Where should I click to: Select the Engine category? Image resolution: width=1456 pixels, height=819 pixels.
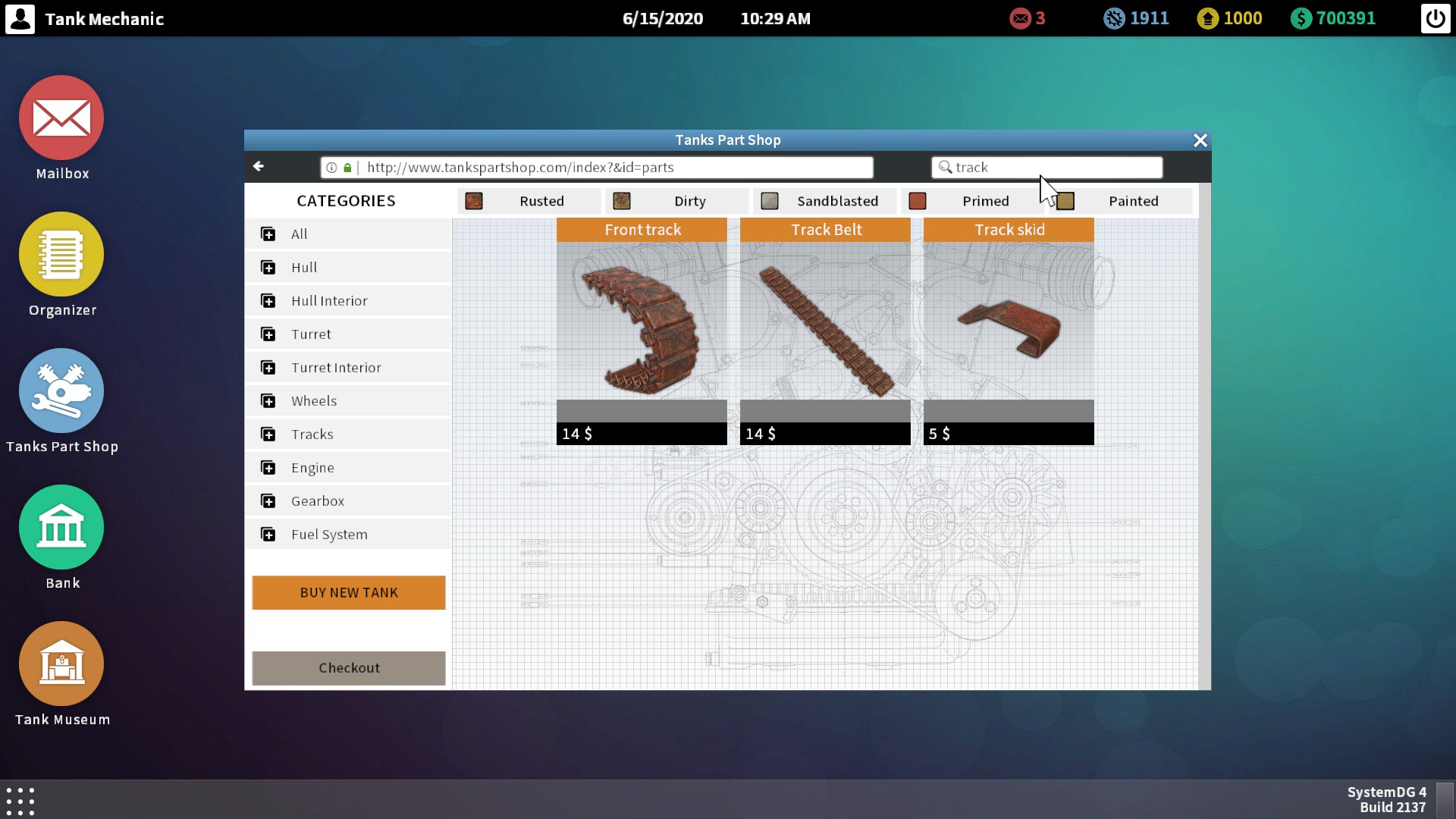pyautogui.click(x=312, y=468)
